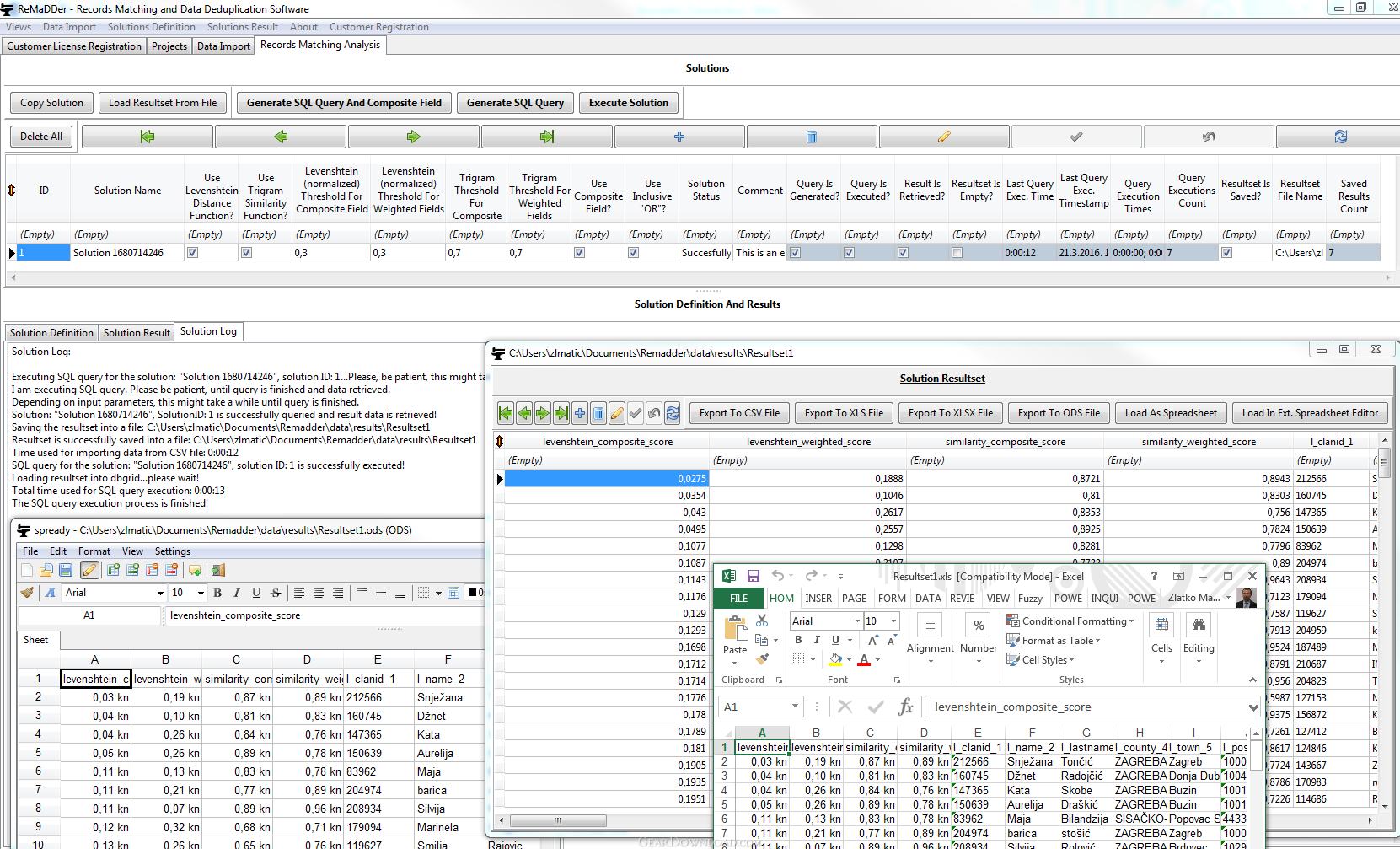Screen dimensions: 1400x849
Task: Click the Load Resultset From File button
Action: (x=163, y=103)
